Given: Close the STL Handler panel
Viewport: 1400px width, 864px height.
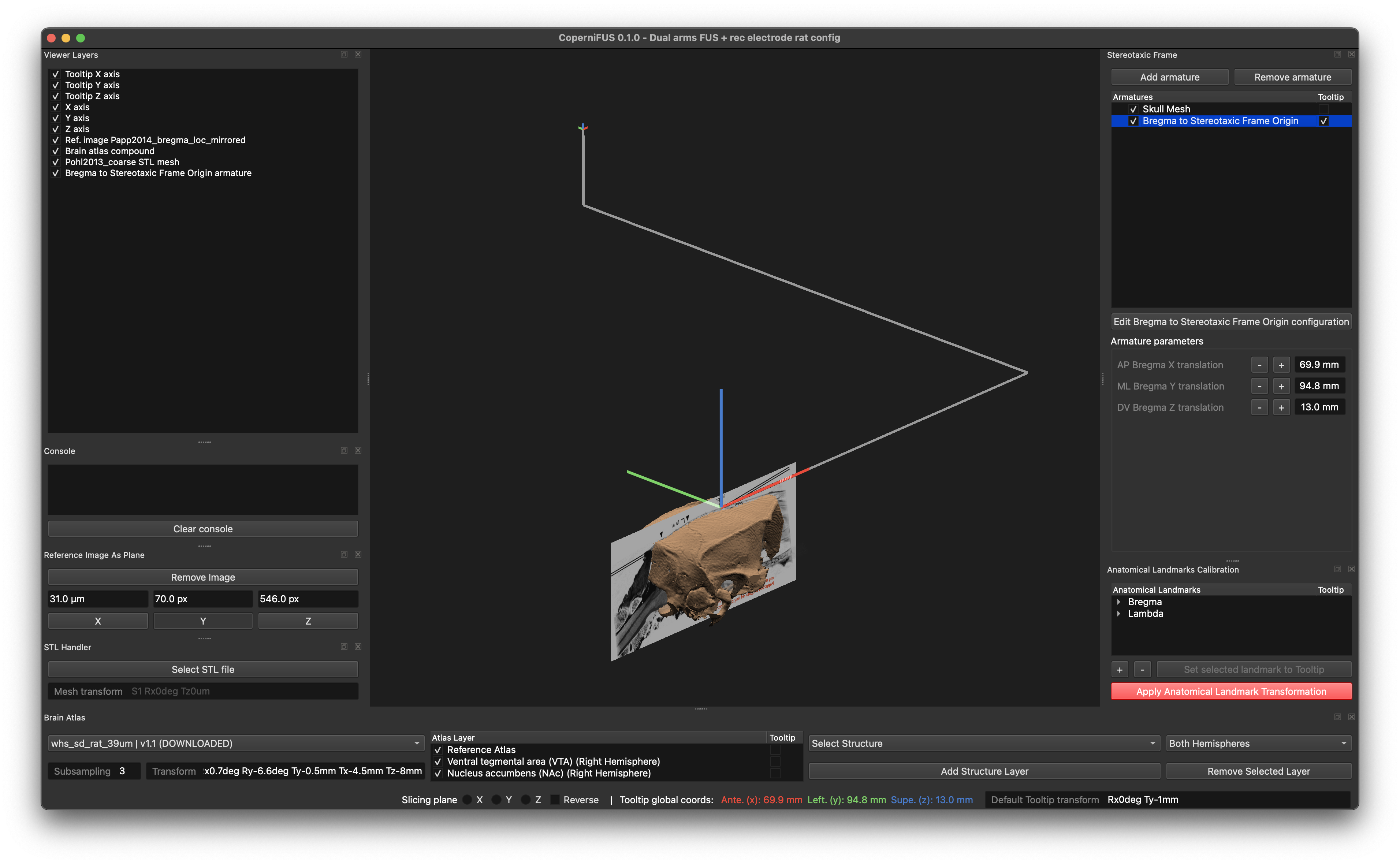Looking at the screenshot, I should 358,646.
